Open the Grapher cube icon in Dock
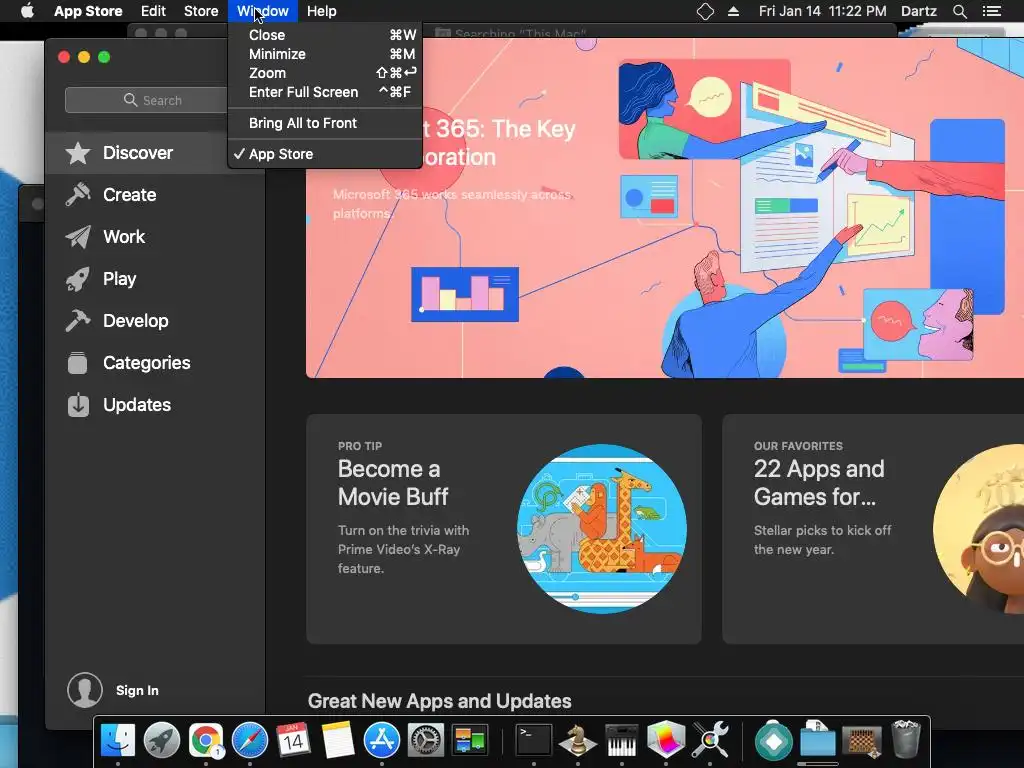1024x768 pixels. (x=665, y=741)
